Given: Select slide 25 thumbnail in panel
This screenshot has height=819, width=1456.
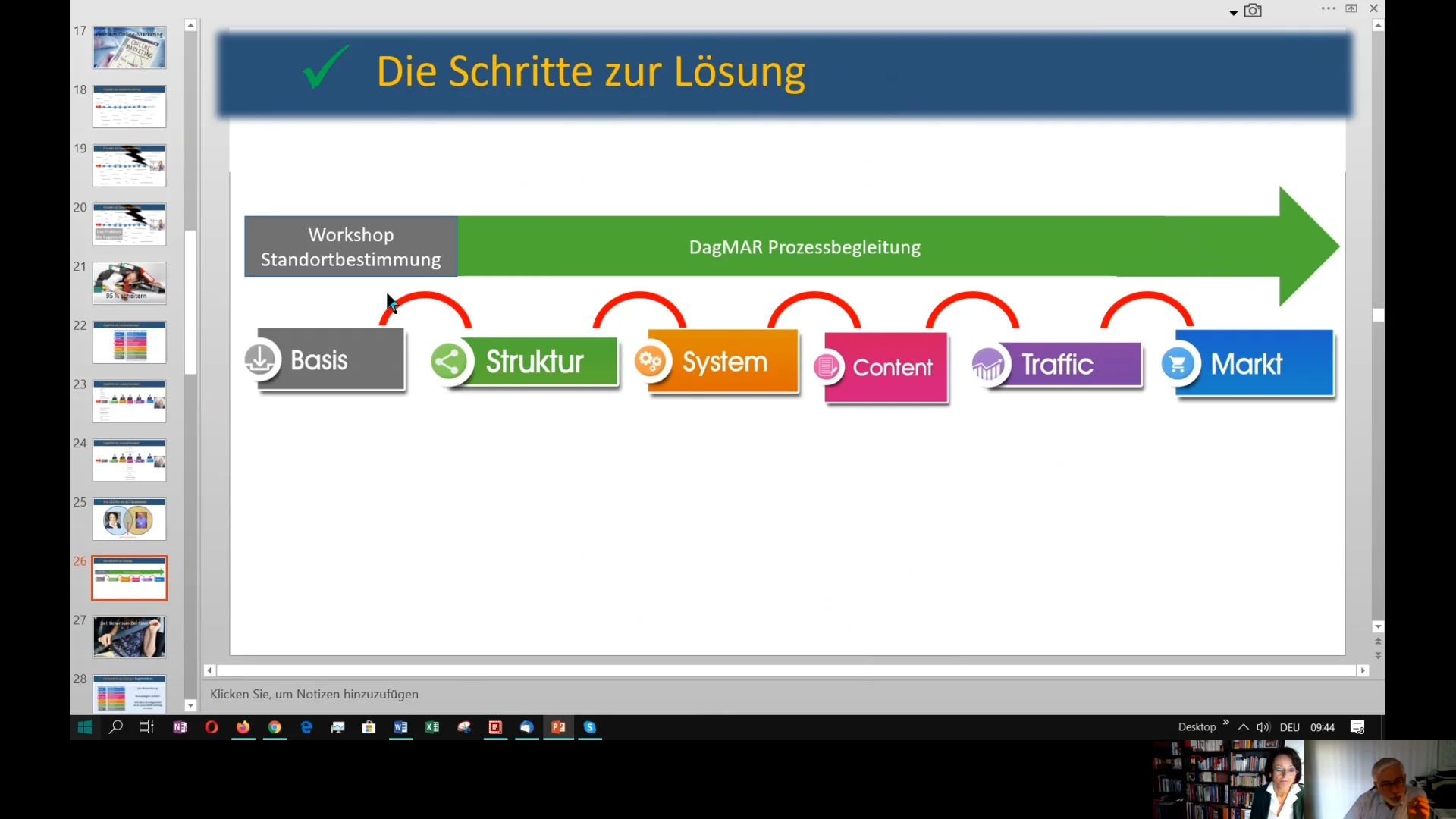Looking at the screenshot, I should point(129,519).
